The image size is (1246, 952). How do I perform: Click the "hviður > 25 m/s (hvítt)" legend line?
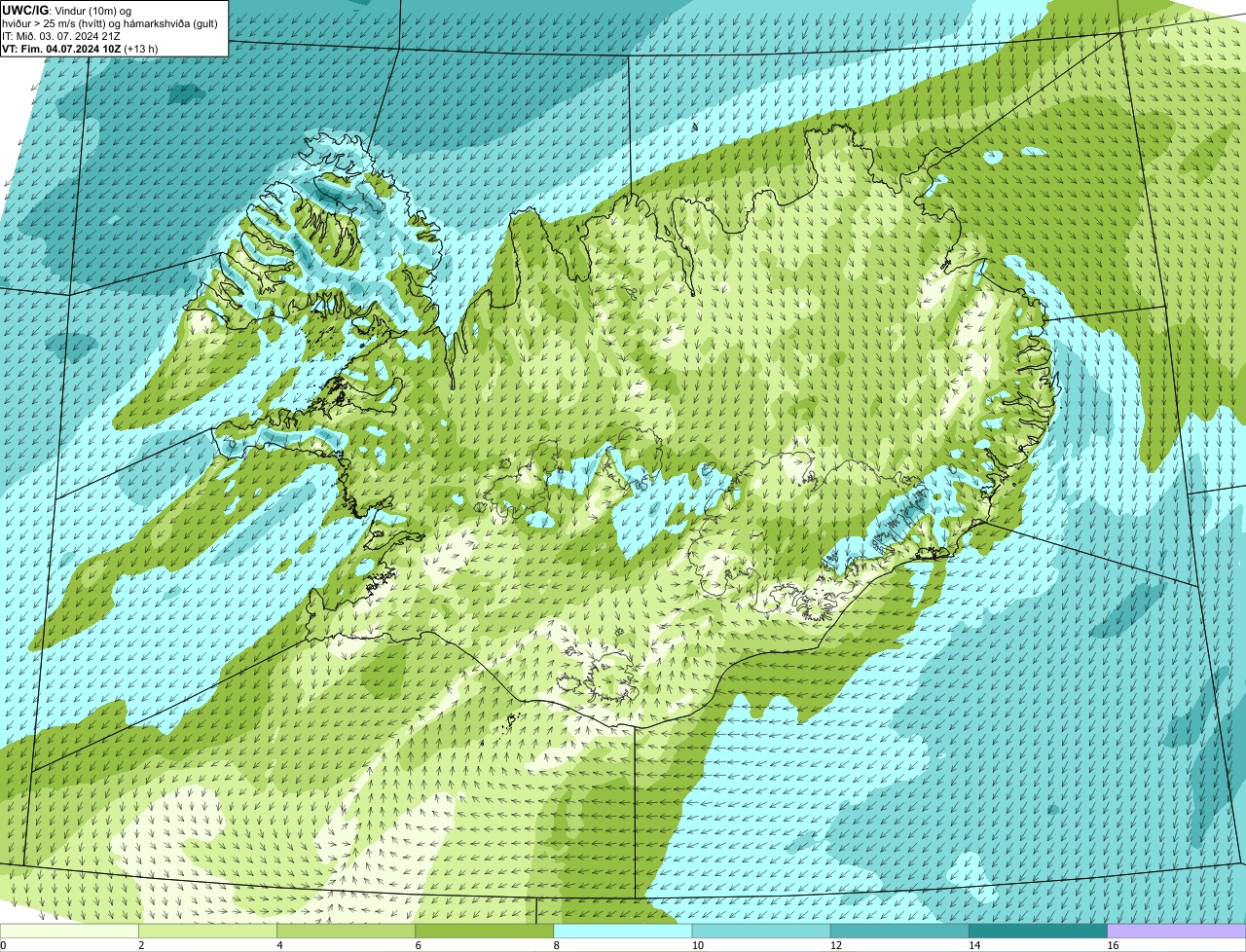(x=112, y=22)
